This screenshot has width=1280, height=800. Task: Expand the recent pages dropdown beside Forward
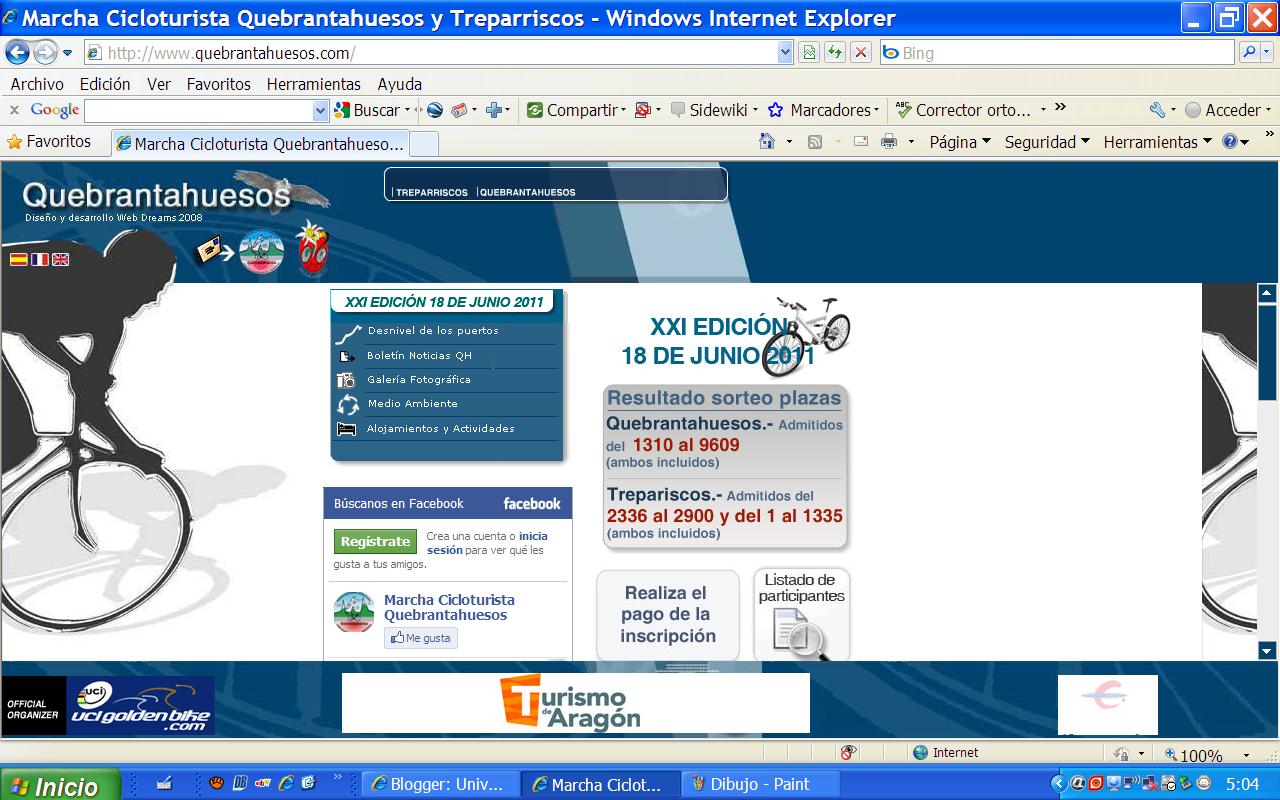point(67,53)
